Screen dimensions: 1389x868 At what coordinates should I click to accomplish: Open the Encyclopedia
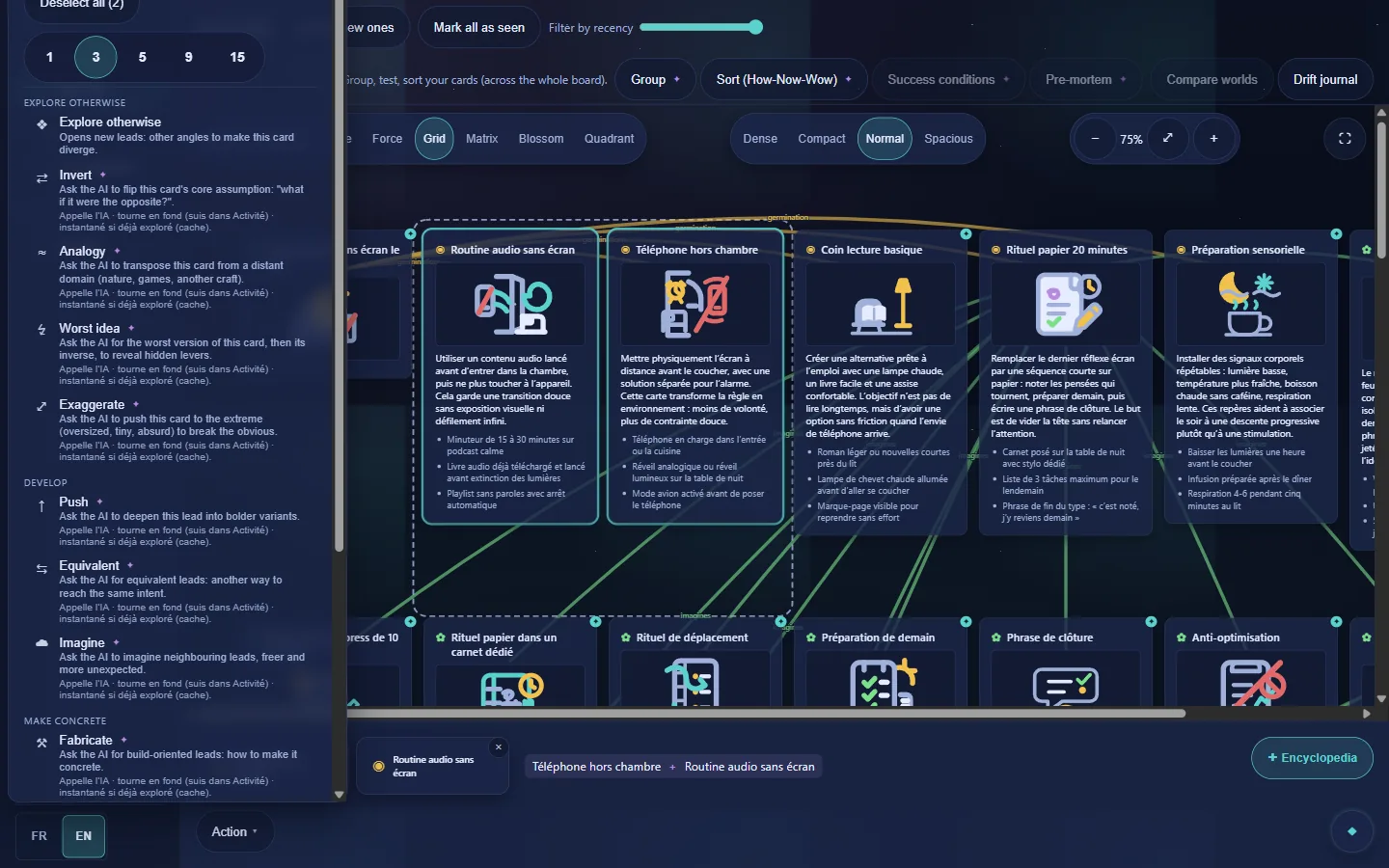pos(1312,758)
